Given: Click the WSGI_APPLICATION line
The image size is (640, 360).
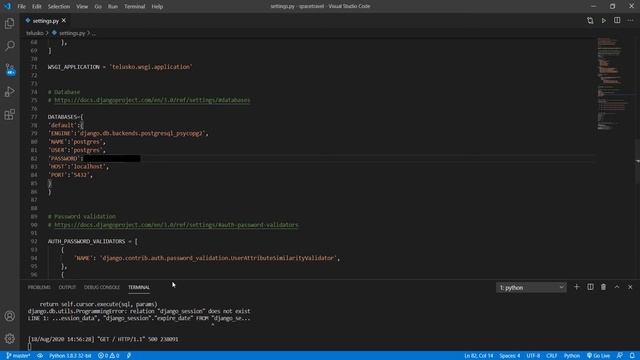Looking at the screenshot, I should point(120,67).
